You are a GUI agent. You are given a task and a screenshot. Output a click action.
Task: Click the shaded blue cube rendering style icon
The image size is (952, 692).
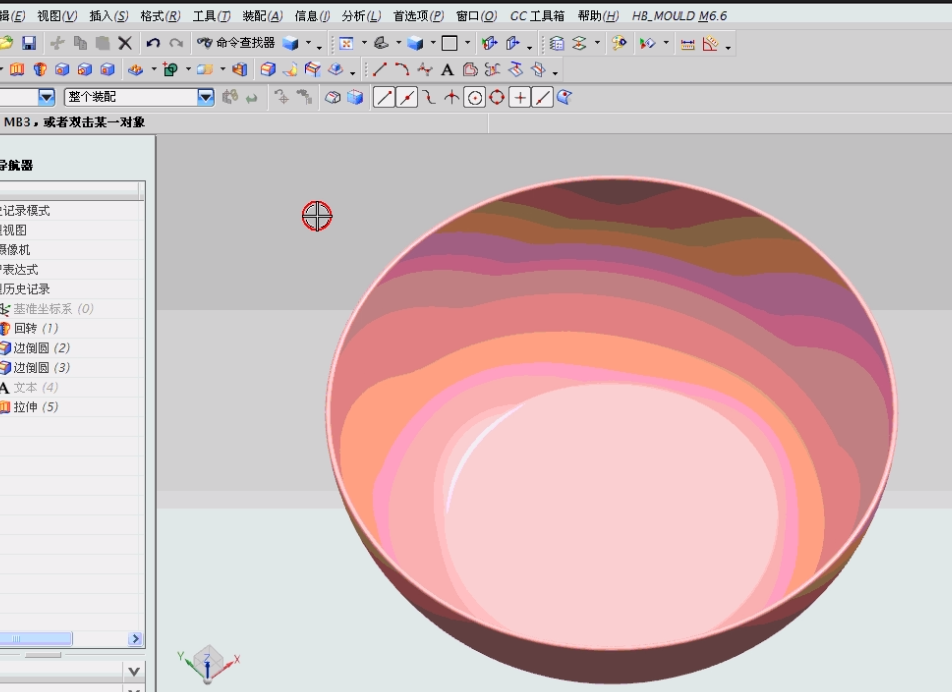(415, 43)
